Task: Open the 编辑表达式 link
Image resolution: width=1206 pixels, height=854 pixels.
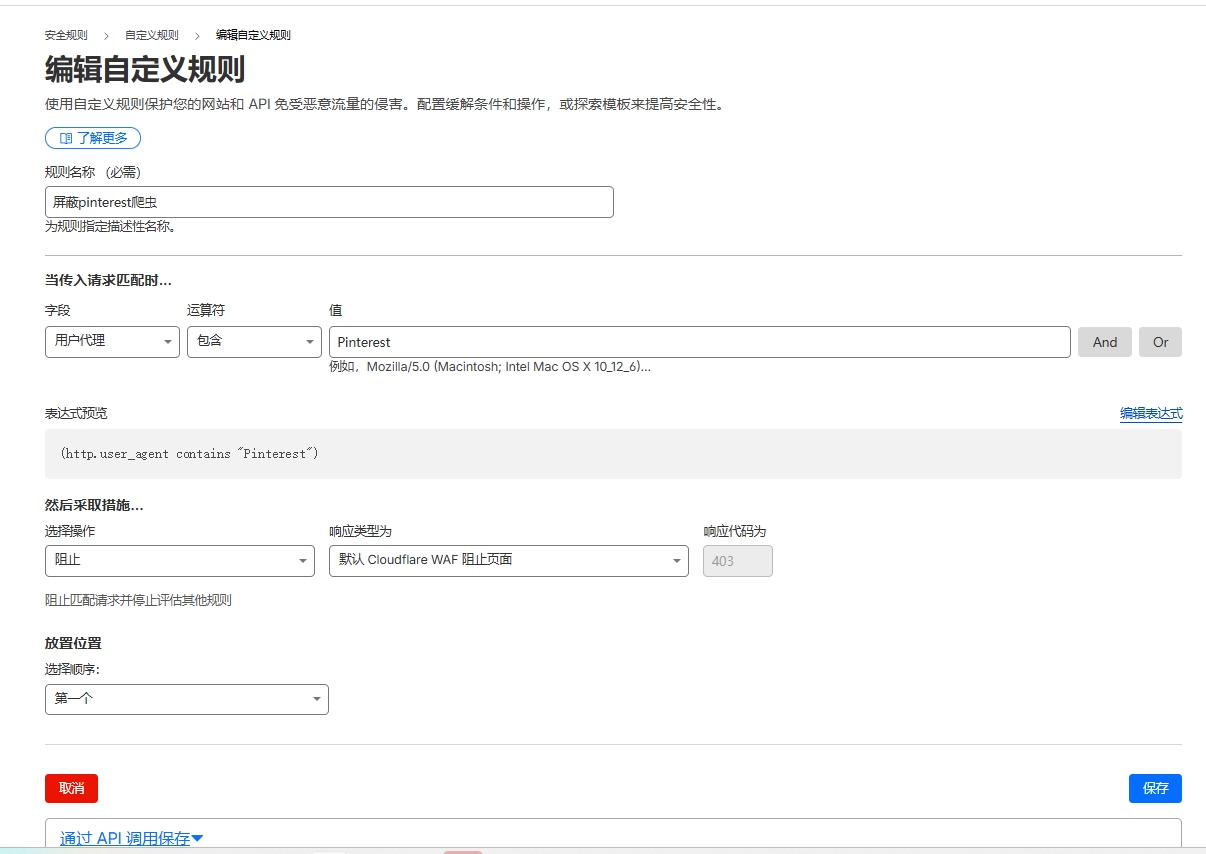Action: pyautogui.click(x=1150, y=413)
